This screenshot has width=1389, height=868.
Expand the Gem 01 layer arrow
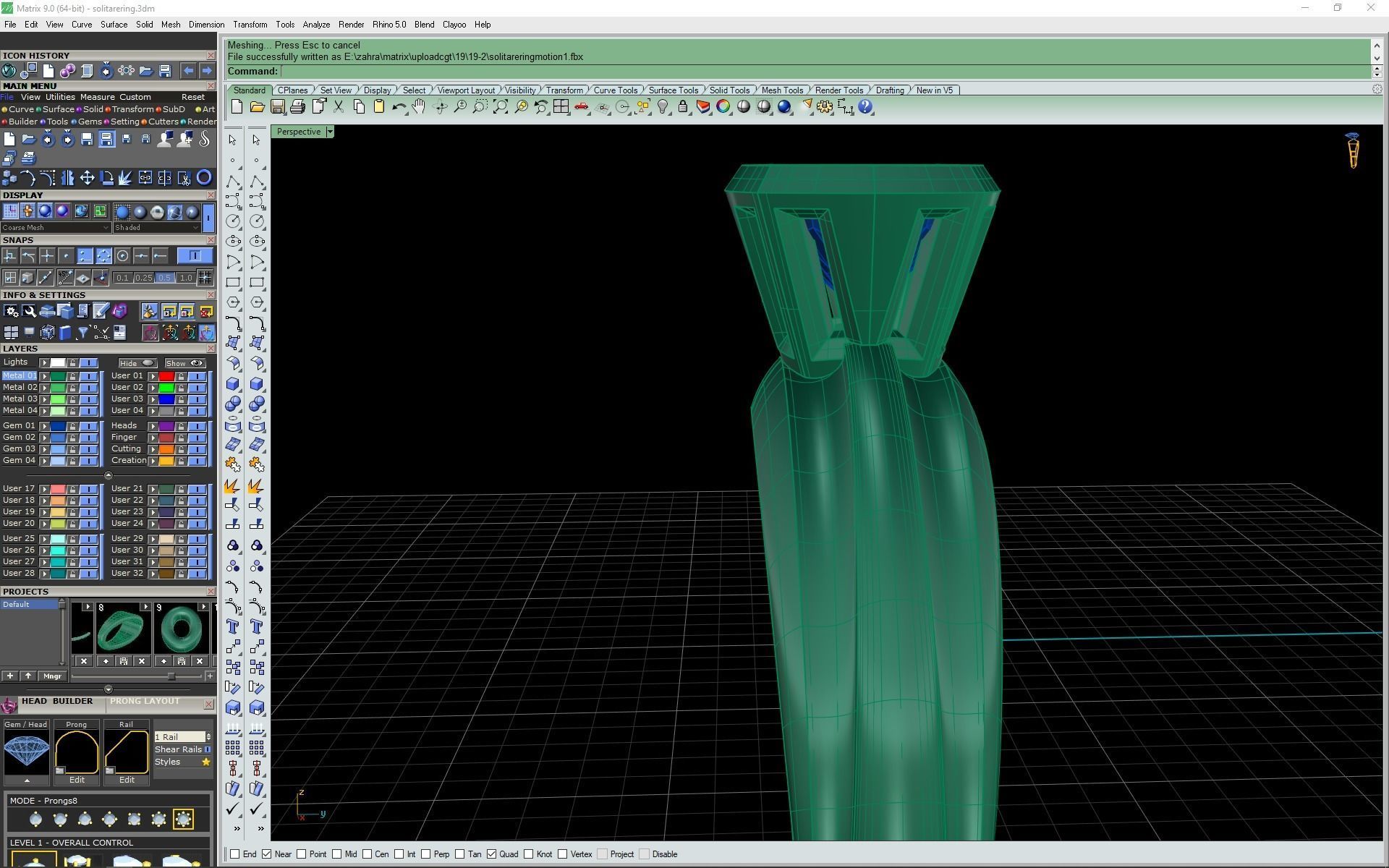coord(44,426)
